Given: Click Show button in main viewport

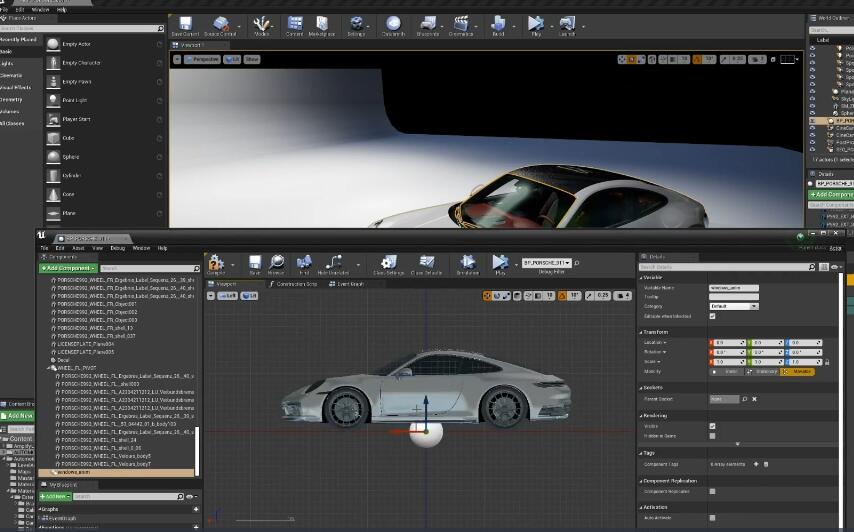Looking at the screenshot, I should tap(252, 59).
